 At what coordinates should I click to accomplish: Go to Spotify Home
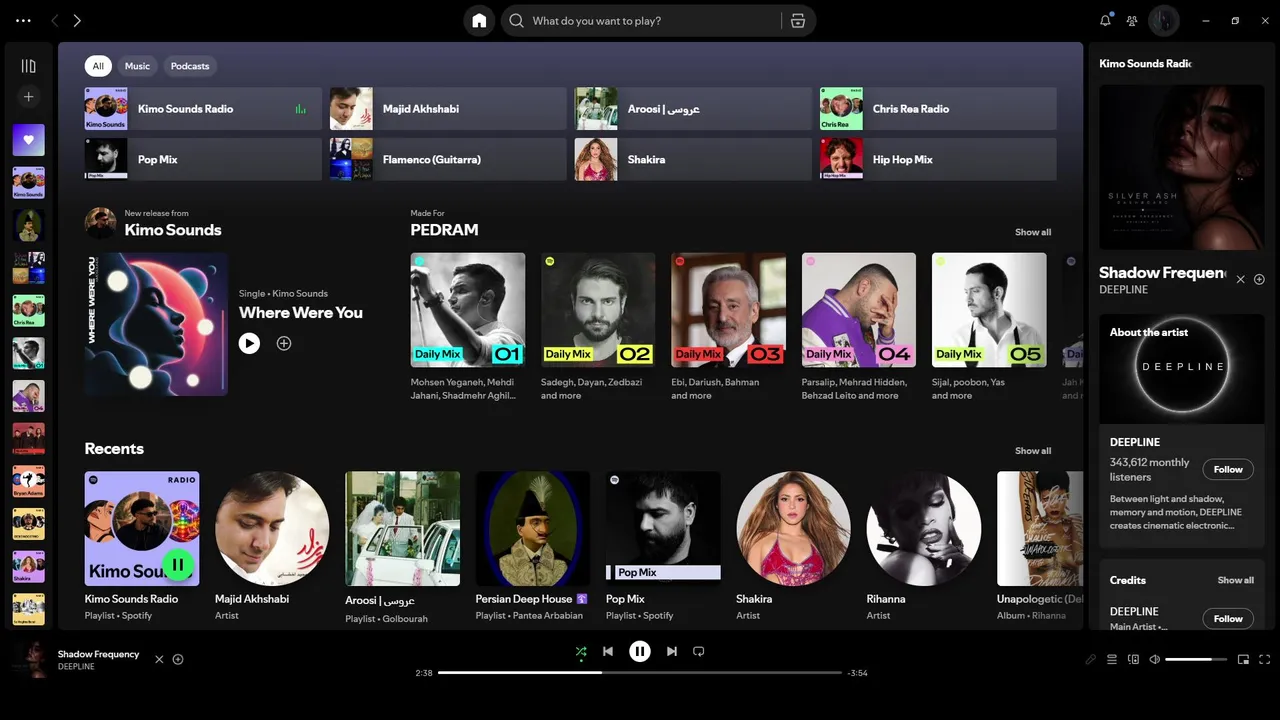(x=479, y=21)
